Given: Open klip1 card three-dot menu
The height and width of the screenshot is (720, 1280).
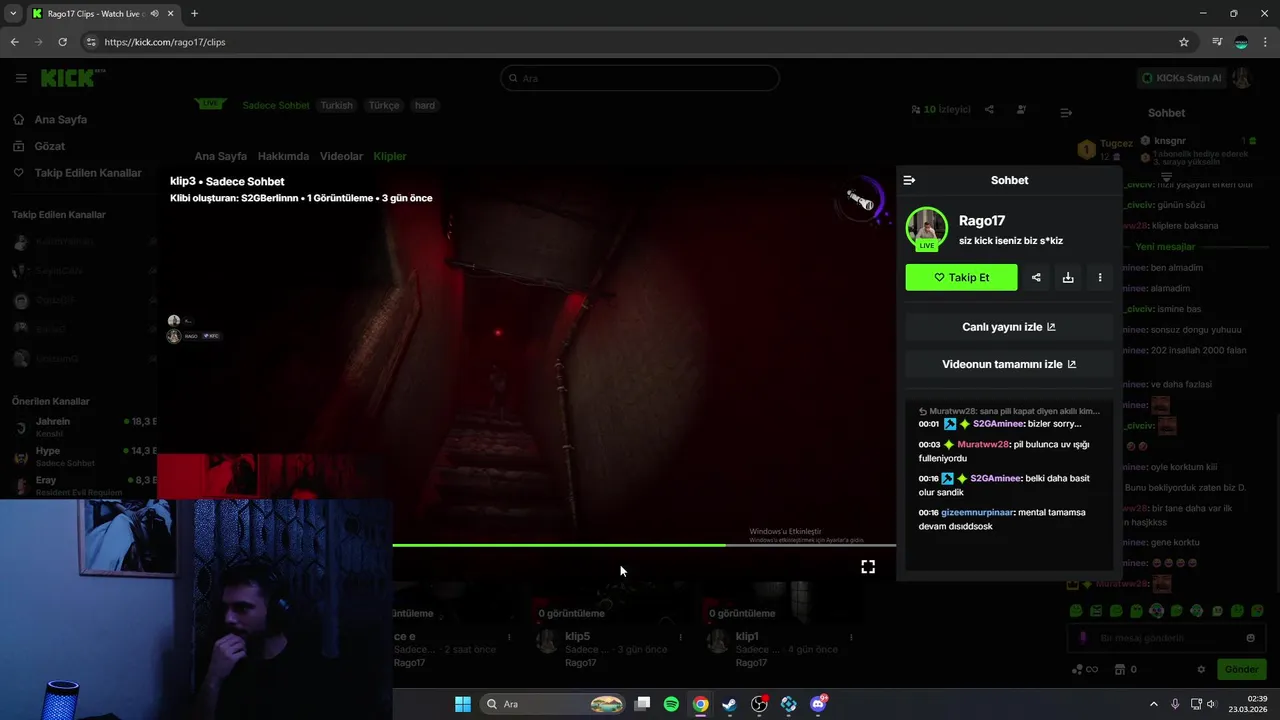Looking at the screenshot, I should tap(852, 637).
